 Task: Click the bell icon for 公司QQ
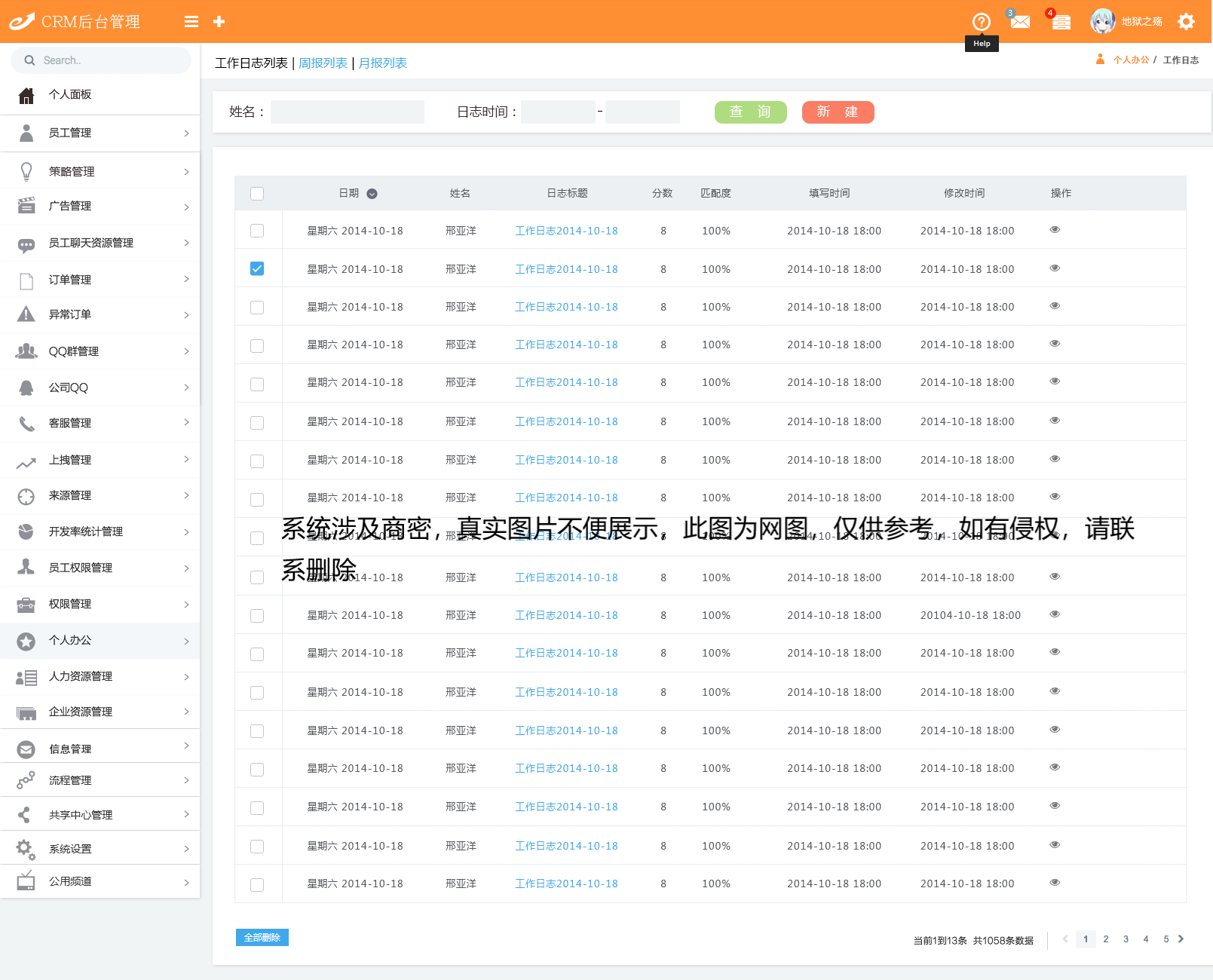pyautogui.click(x=26, y=387)
